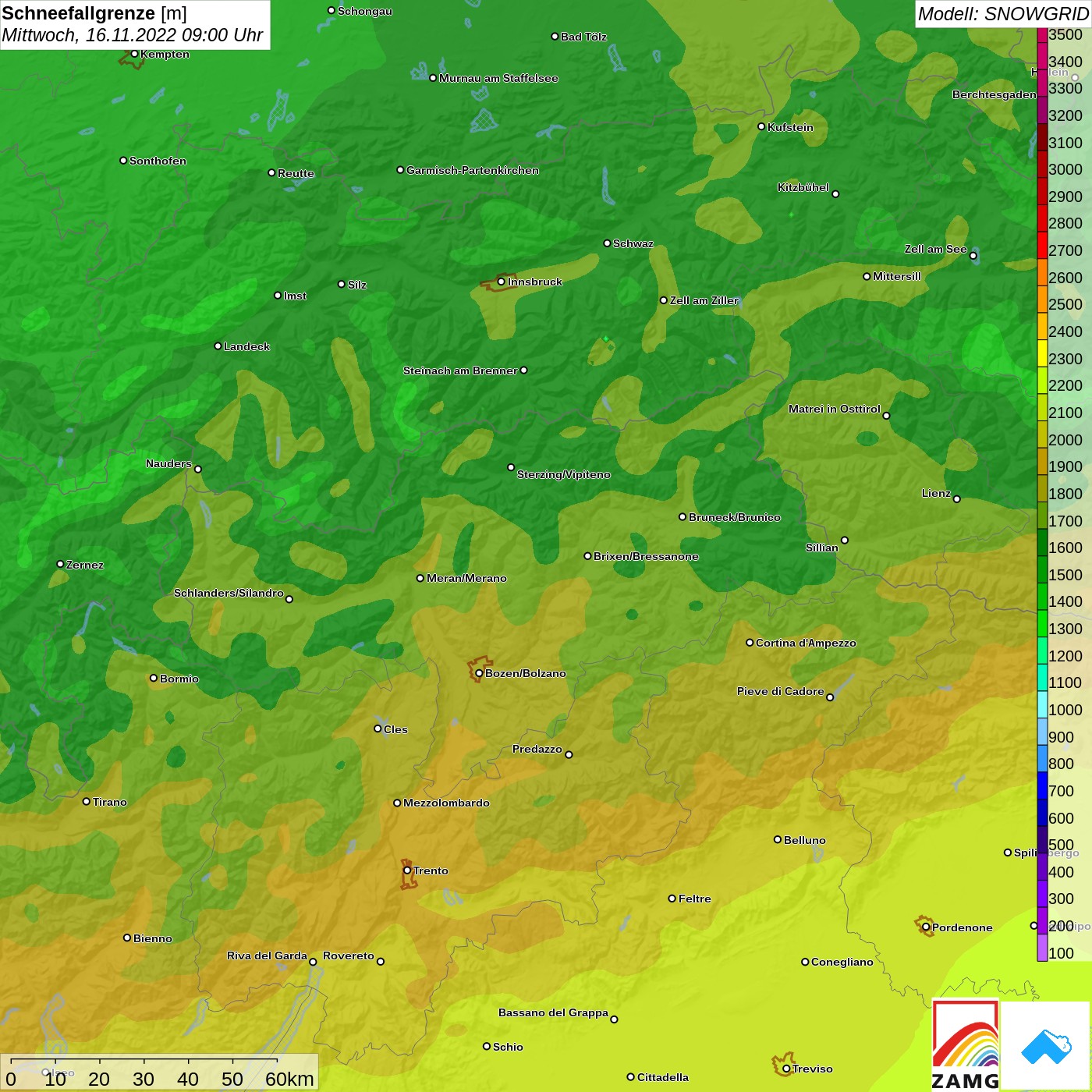Click the Garmisch-Partenkirchen label
This screenshot has height=1092, width=1092.
(473, 170)
